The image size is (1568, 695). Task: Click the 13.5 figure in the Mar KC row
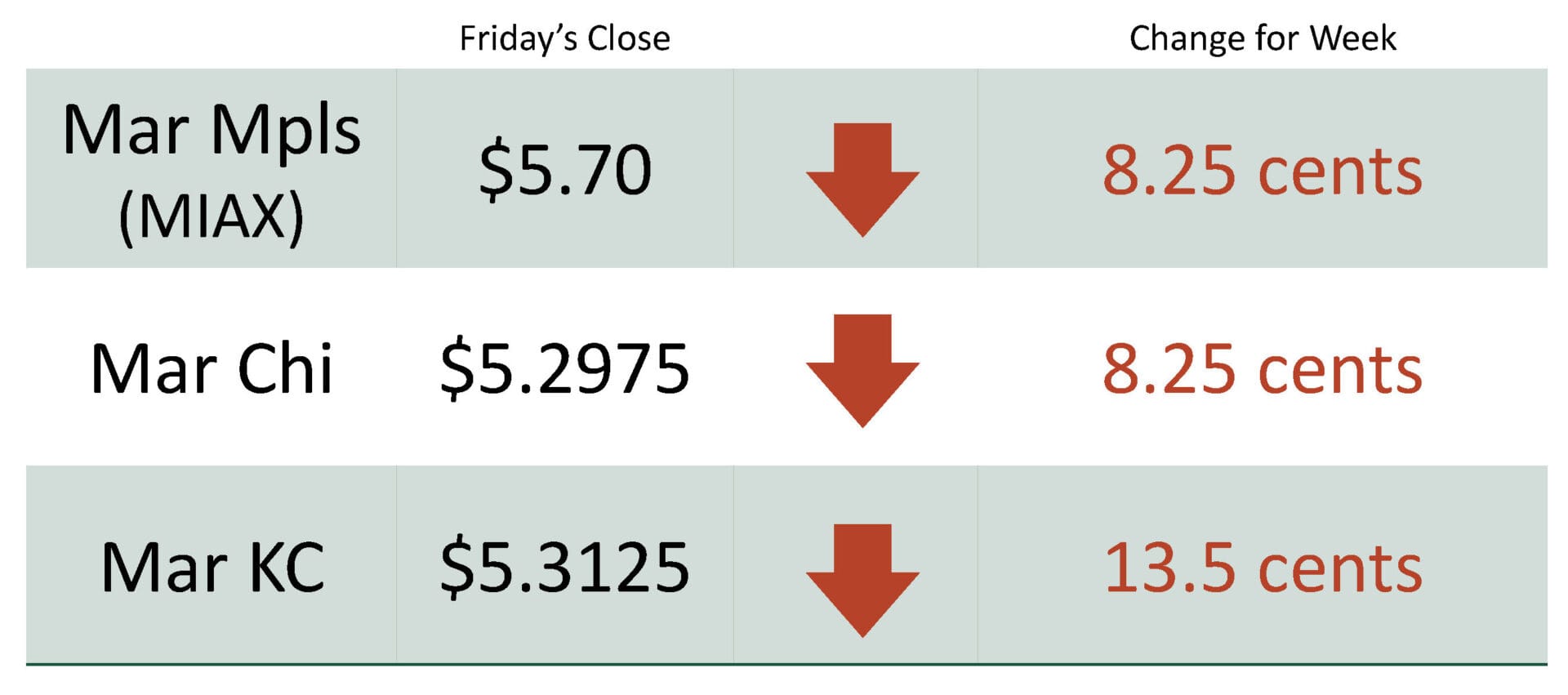pyautogui.click(x=1169, y=568)
